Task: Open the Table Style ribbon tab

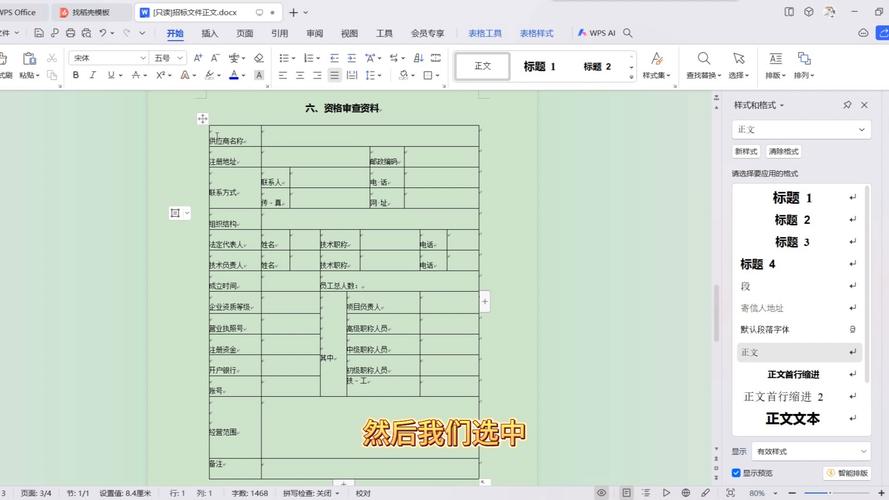Action: [x=536, y=33]
